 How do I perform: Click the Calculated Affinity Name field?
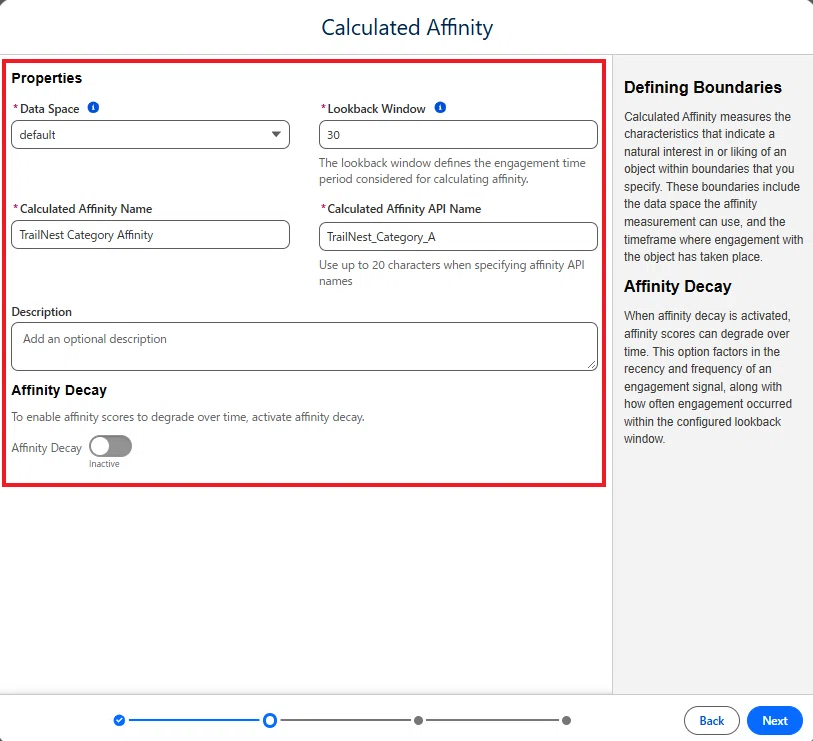click(x=150, y=234)
